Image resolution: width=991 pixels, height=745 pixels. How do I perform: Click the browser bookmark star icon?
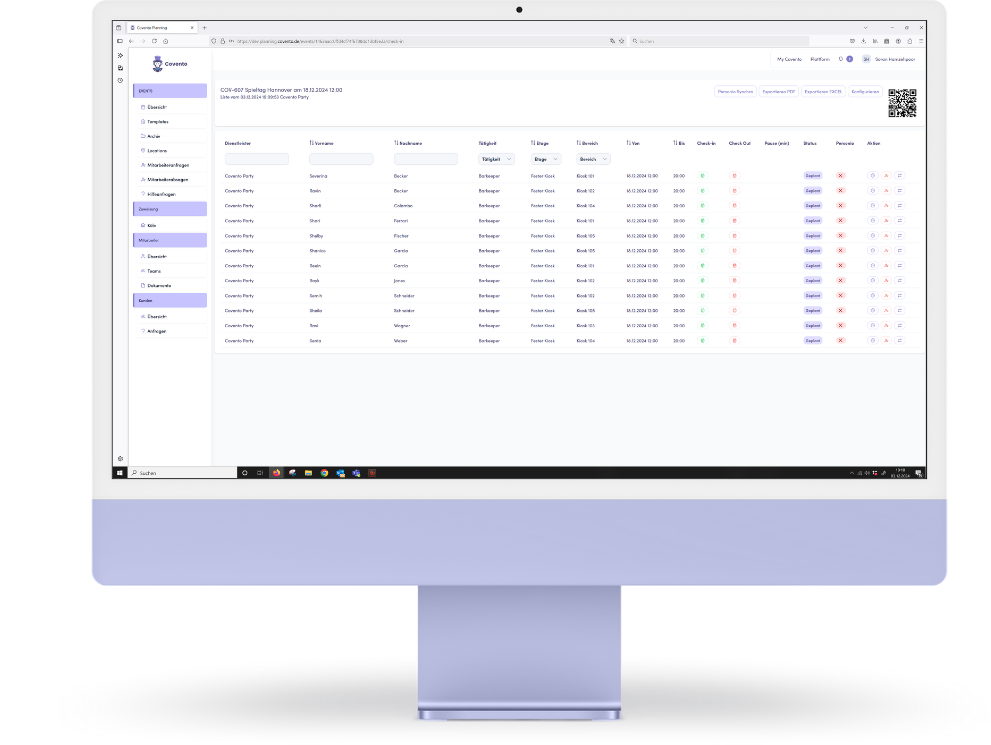point(621,41)
